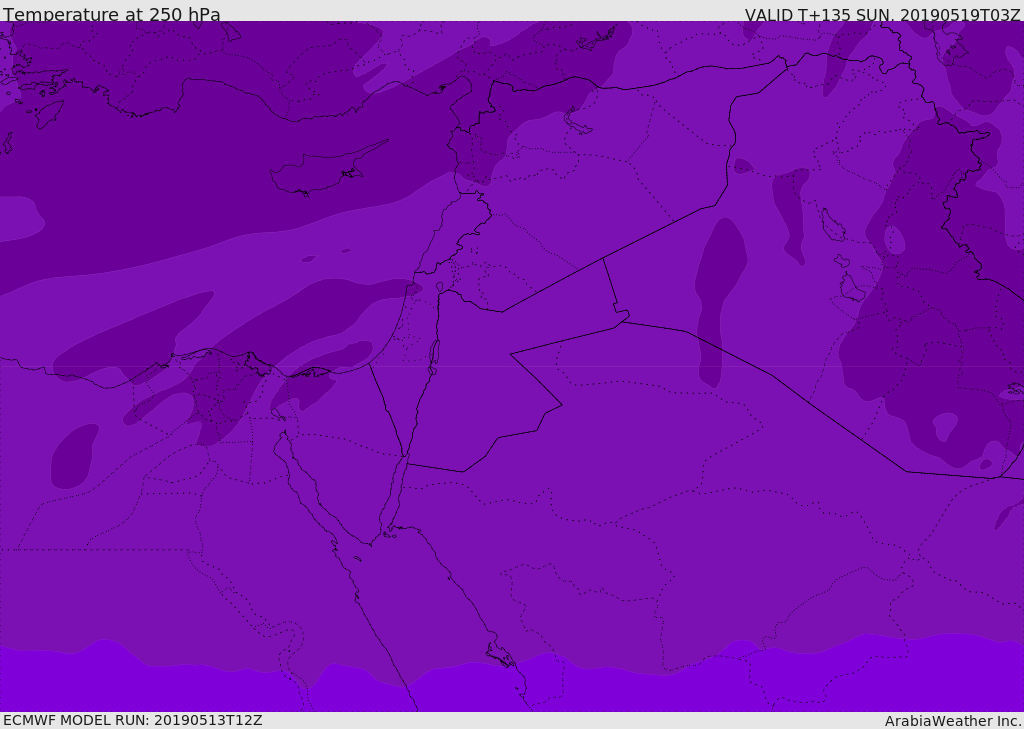The width and height of the screenshot is (1024, 729).
Task: Click the 'Temperature at 250 hPa' title text
Action: pyautogui.click(x=112, y=14)
